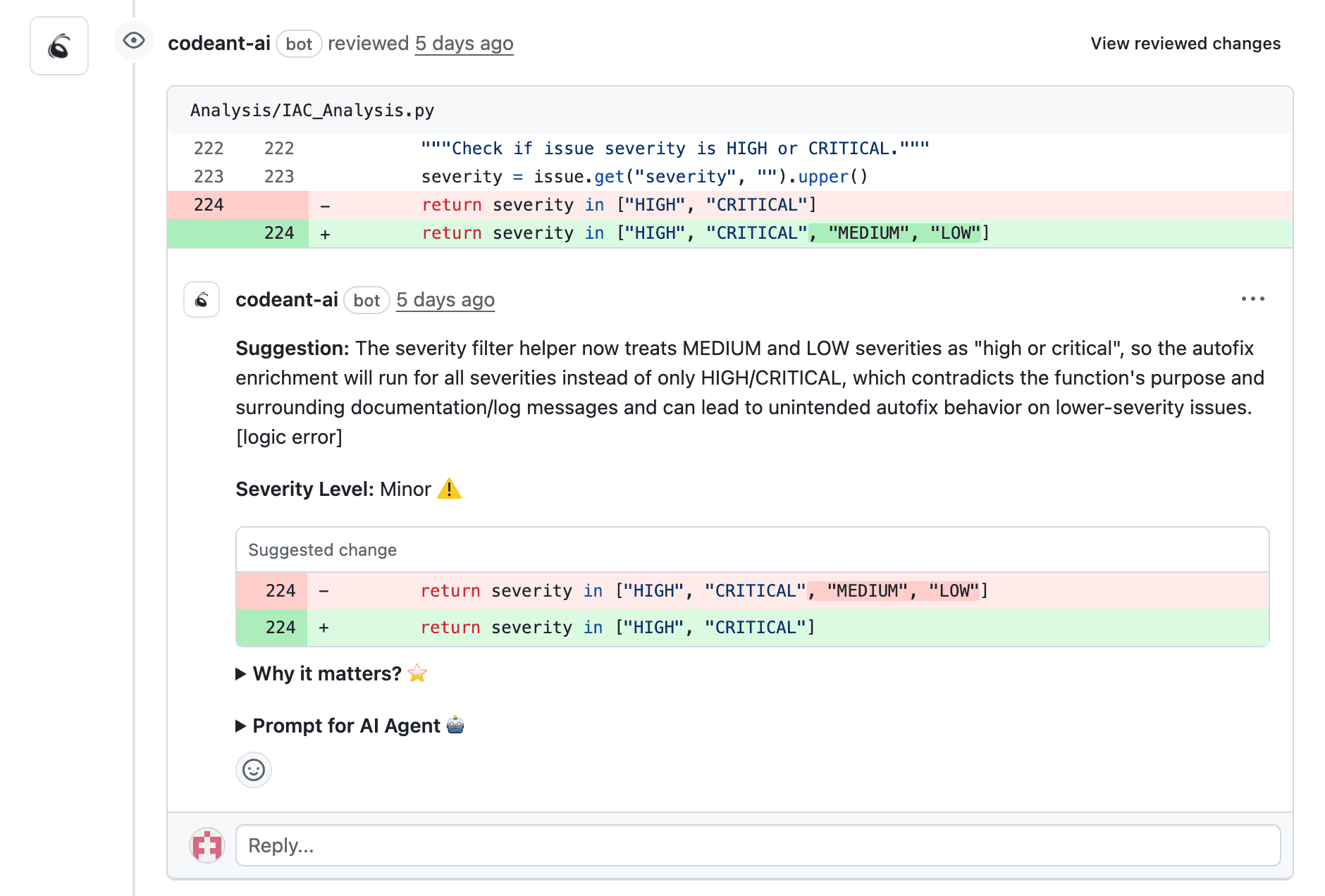Open codeant-ai profile from comment header
The width and height of the screenshot is (1325, 896).
[x=287, y=300]
